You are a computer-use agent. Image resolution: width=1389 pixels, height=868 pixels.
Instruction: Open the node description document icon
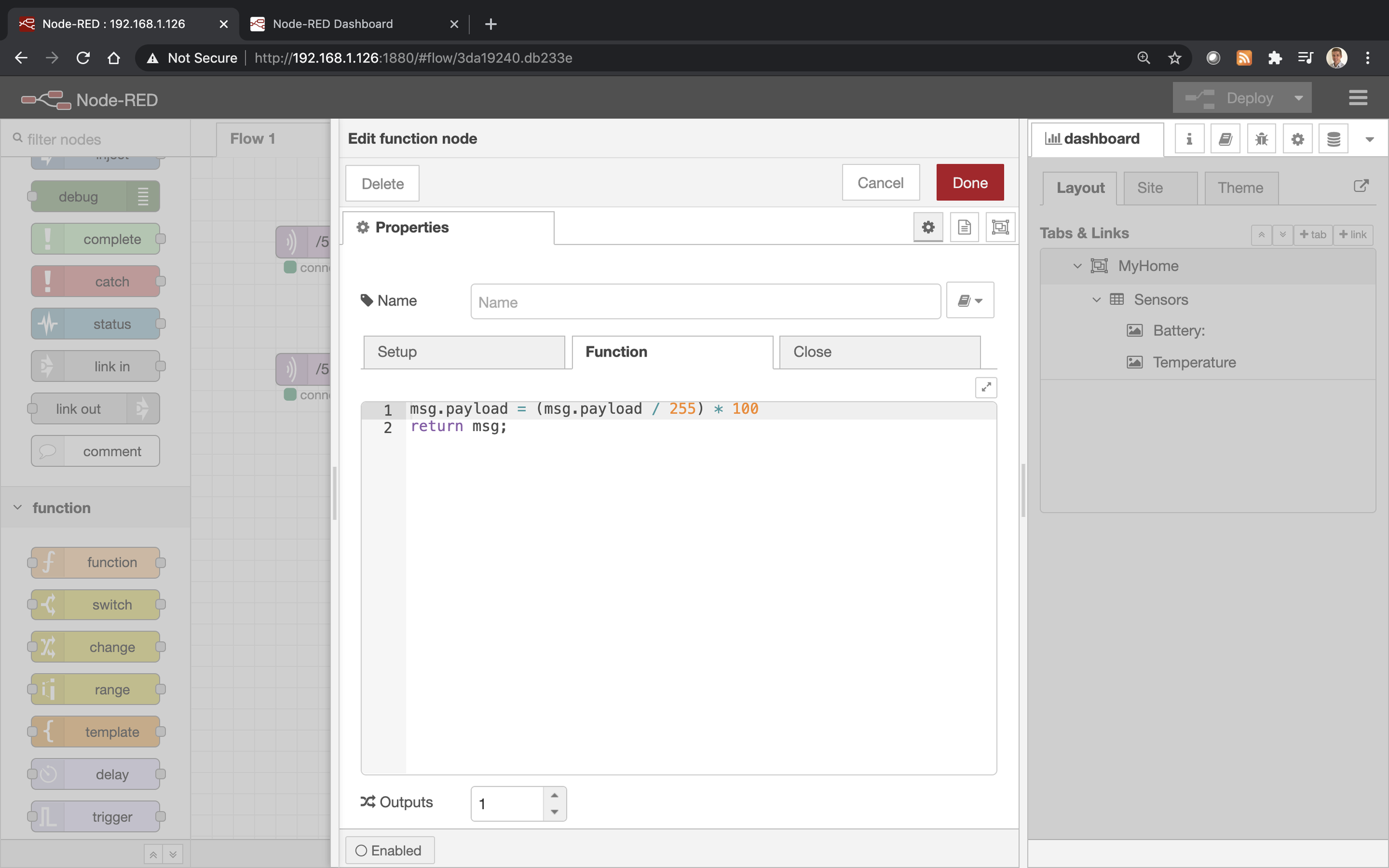coord(964,227)
